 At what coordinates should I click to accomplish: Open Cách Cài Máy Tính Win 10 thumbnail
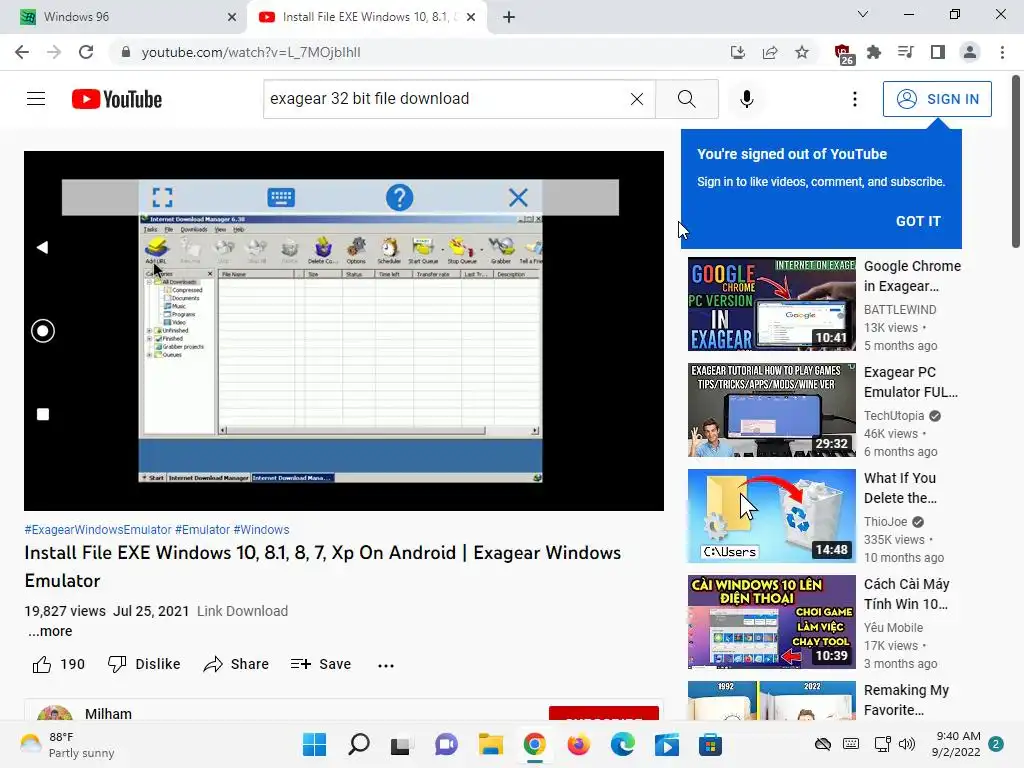pos(771,621)
